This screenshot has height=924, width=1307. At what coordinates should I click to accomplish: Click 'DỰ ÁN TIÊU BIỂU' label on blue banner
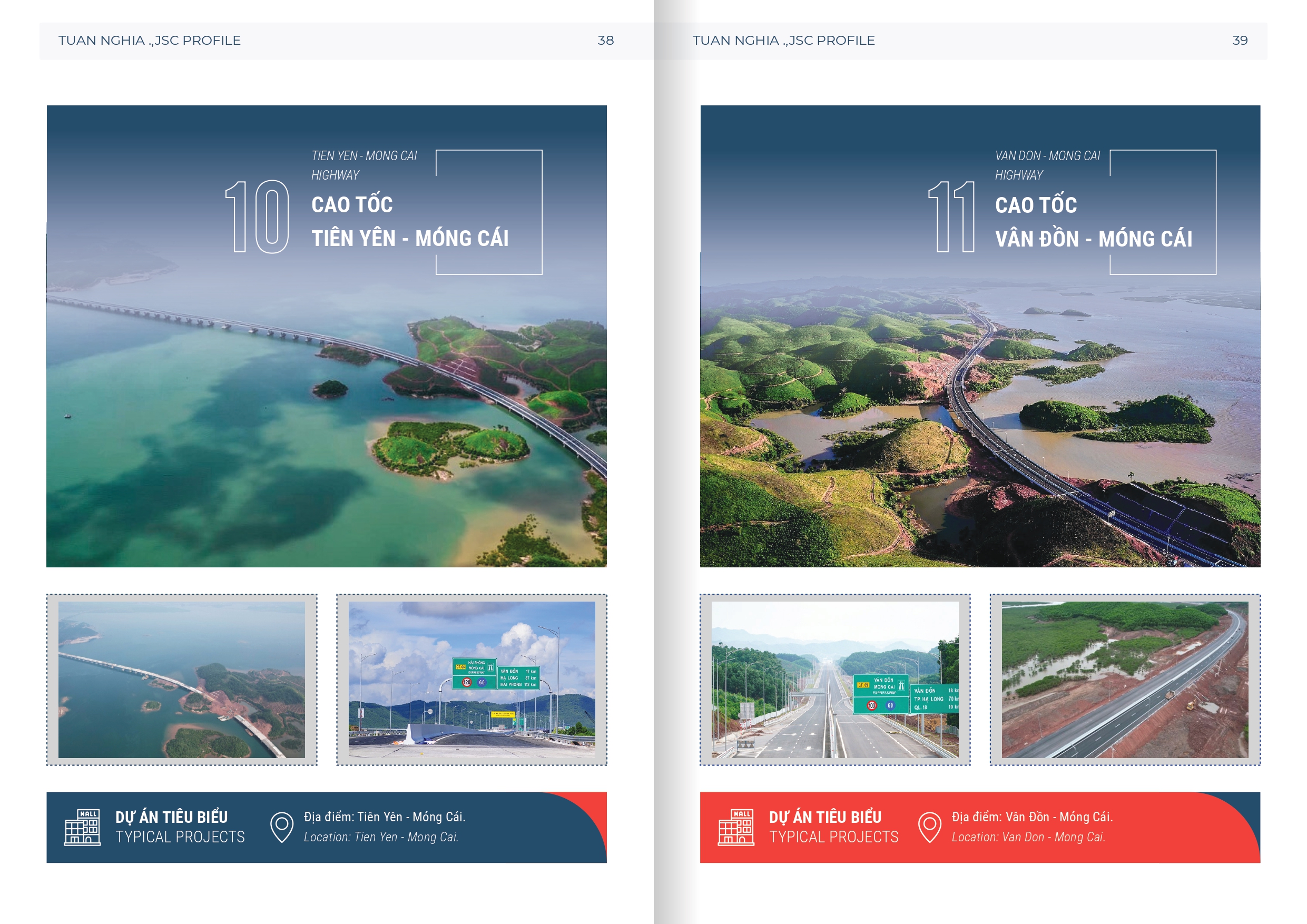[x=171, y=817]
